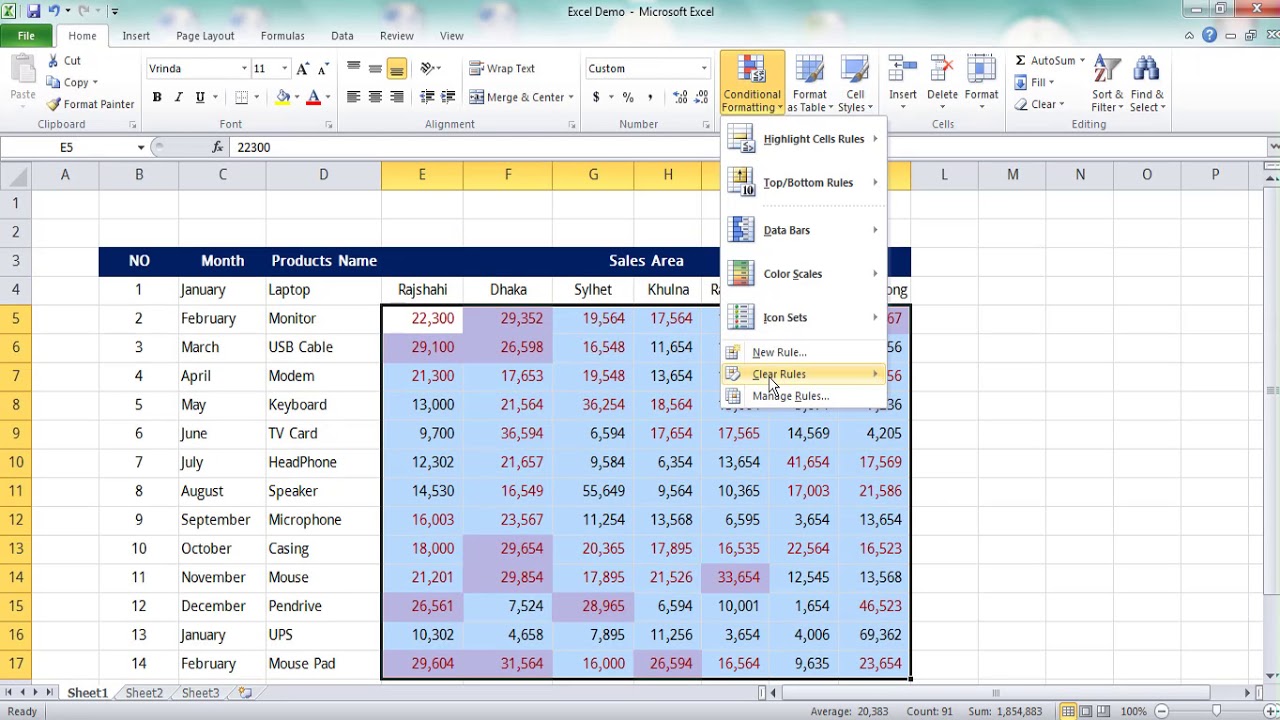This screenshot has height=720, width=1280.
Task: Toggle Italic formatting button
Action: tap(178, 97)
